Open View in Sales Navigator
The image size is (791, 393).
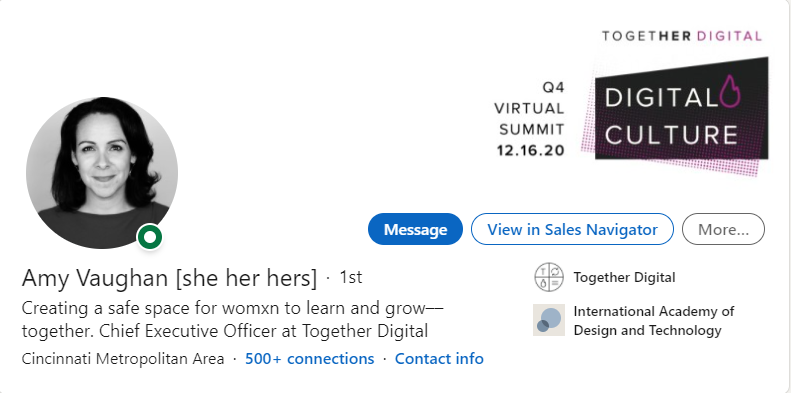pyautogui.click(x=572, y=229)
